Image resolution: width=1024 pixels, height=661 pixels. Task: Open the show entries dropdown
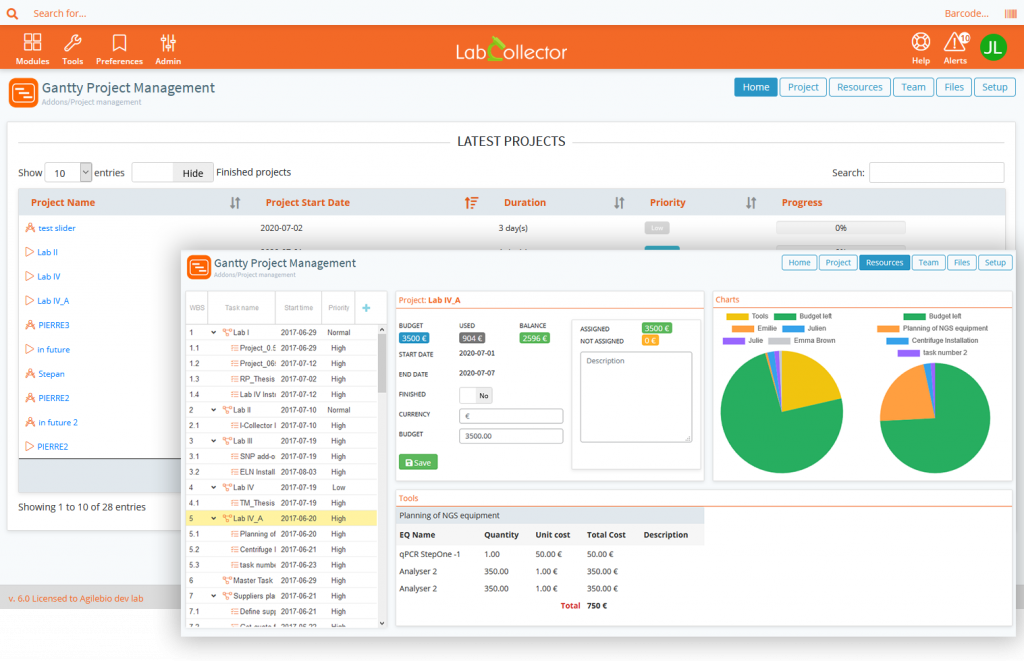(68, 172)
